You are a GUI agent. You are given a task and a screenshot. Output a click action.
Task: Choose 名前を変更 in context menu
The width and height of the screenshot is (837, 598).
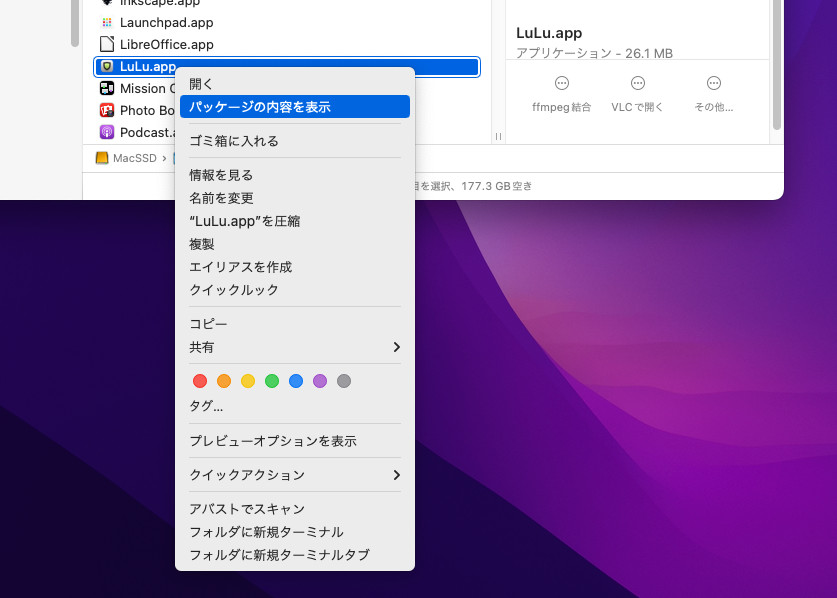[295, 198]
